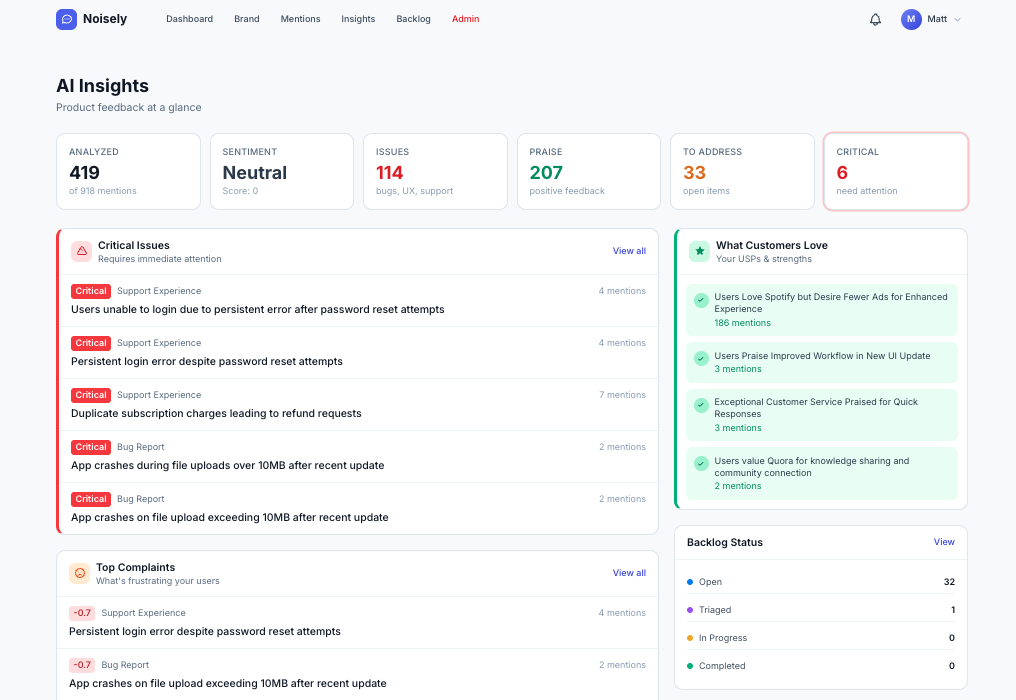Screen dimensions: 1016x700
Task: Open Top Complaints 'Persistent login error' row
Action: (x=358, y=623)
